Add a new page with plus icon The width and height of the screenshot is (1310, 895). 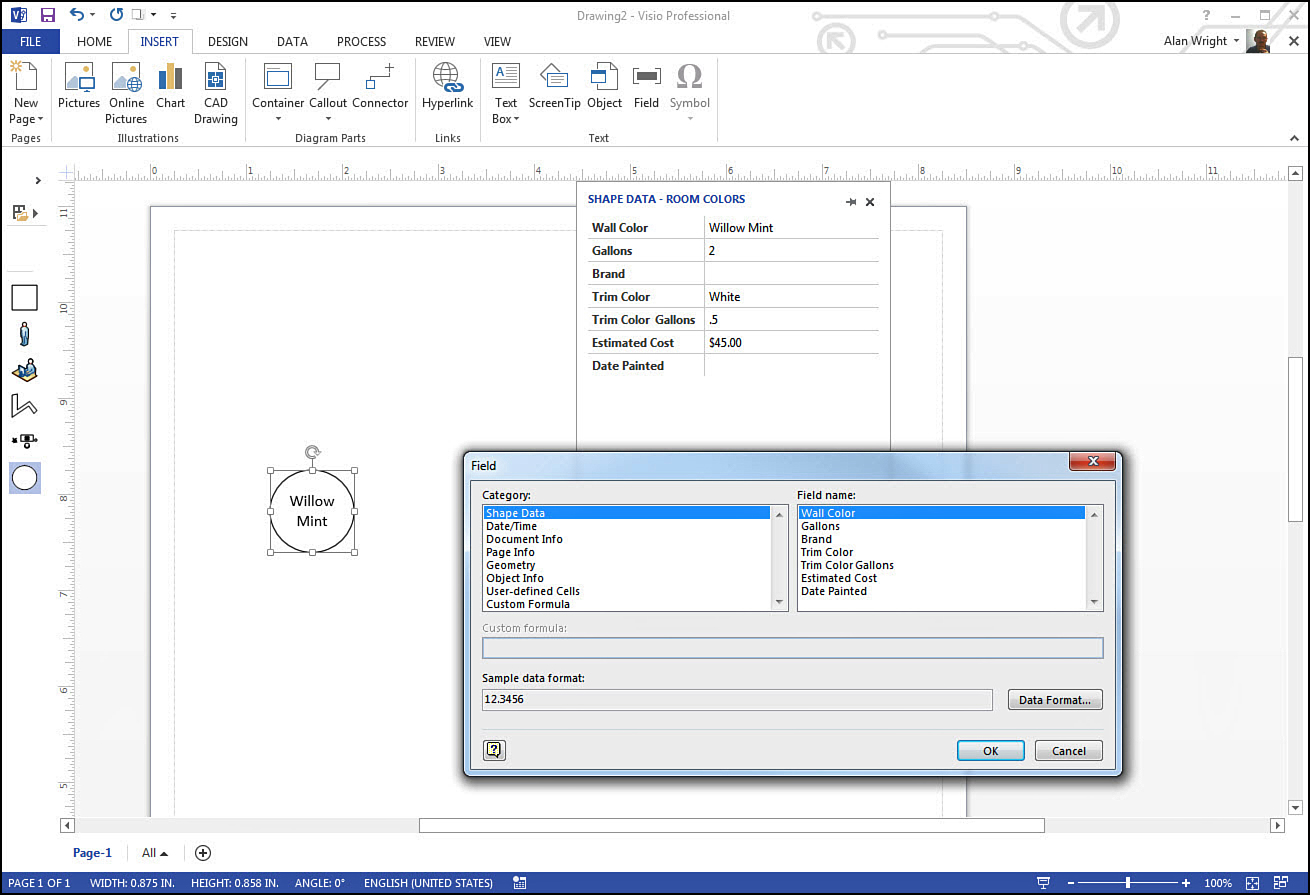(x=203, y=853)
